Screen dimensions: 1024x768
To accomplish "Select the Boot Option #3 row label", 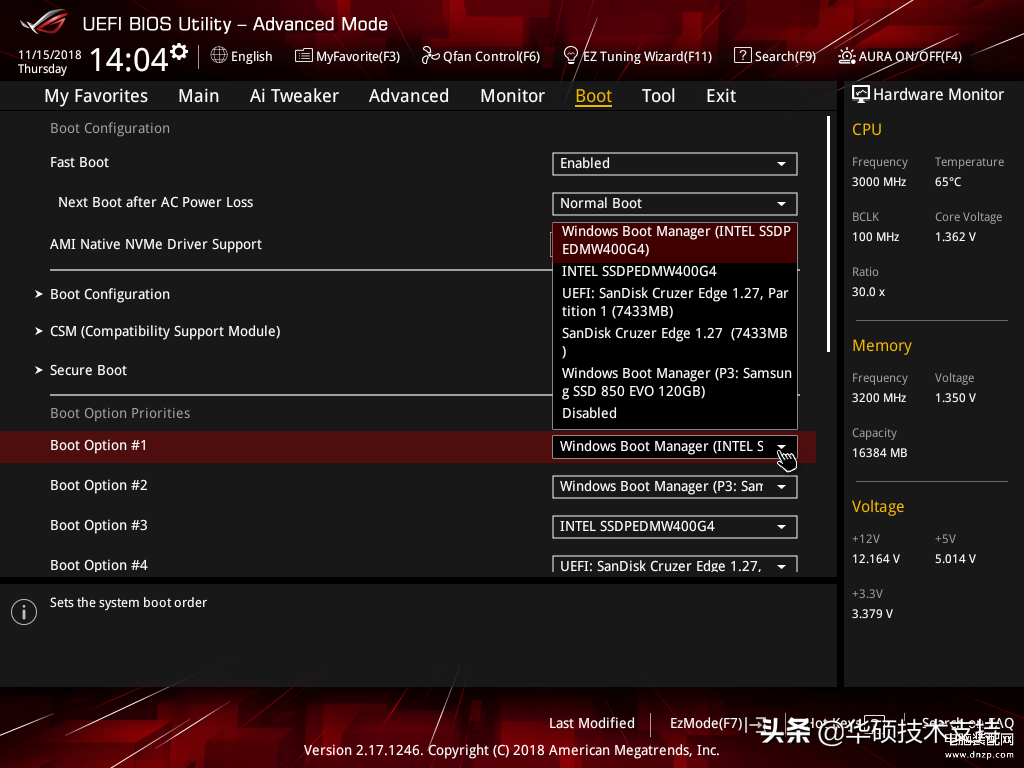I will pos(99,525).
